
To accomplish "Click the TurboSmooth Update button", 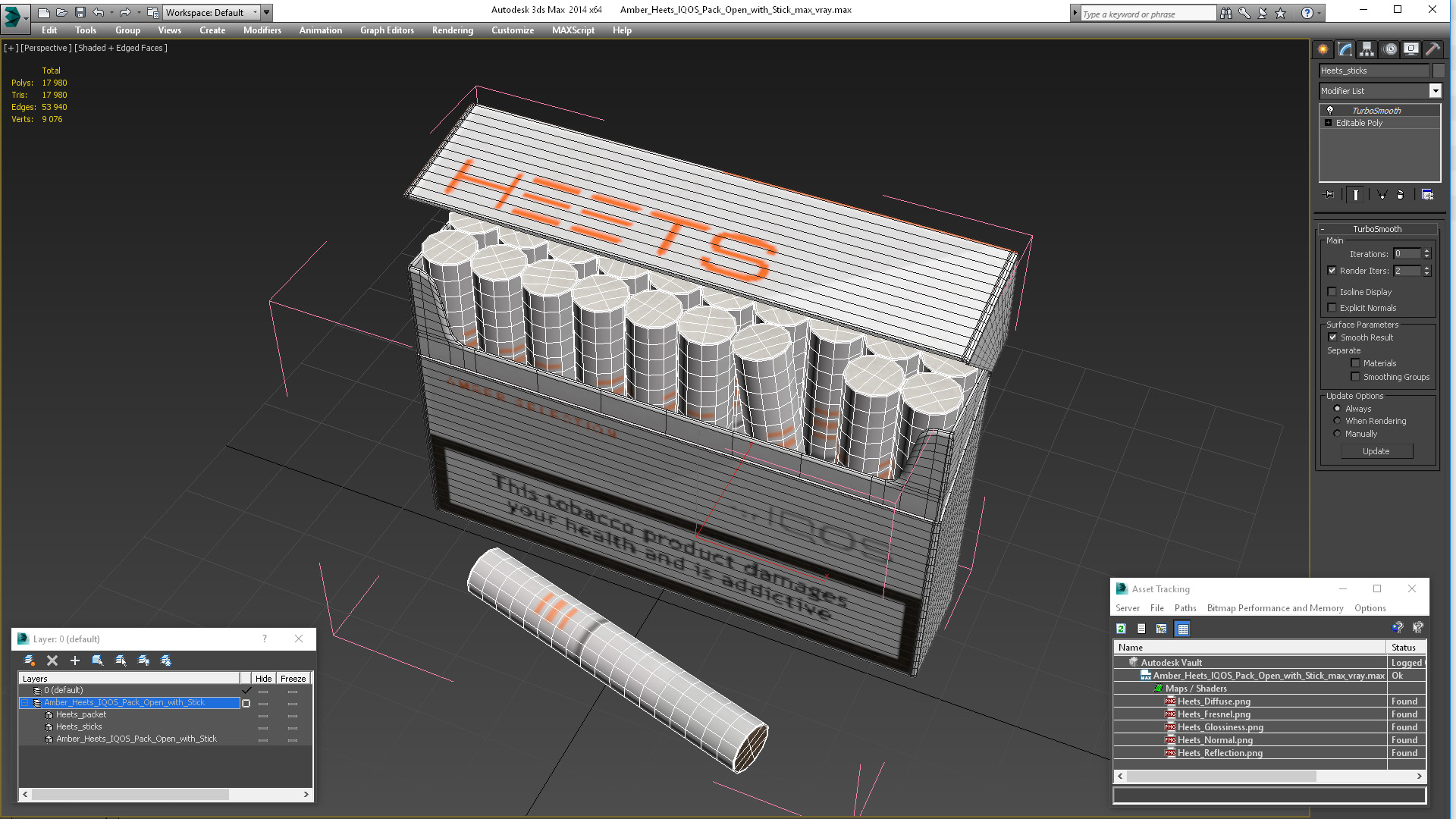I will [1376, 451].
